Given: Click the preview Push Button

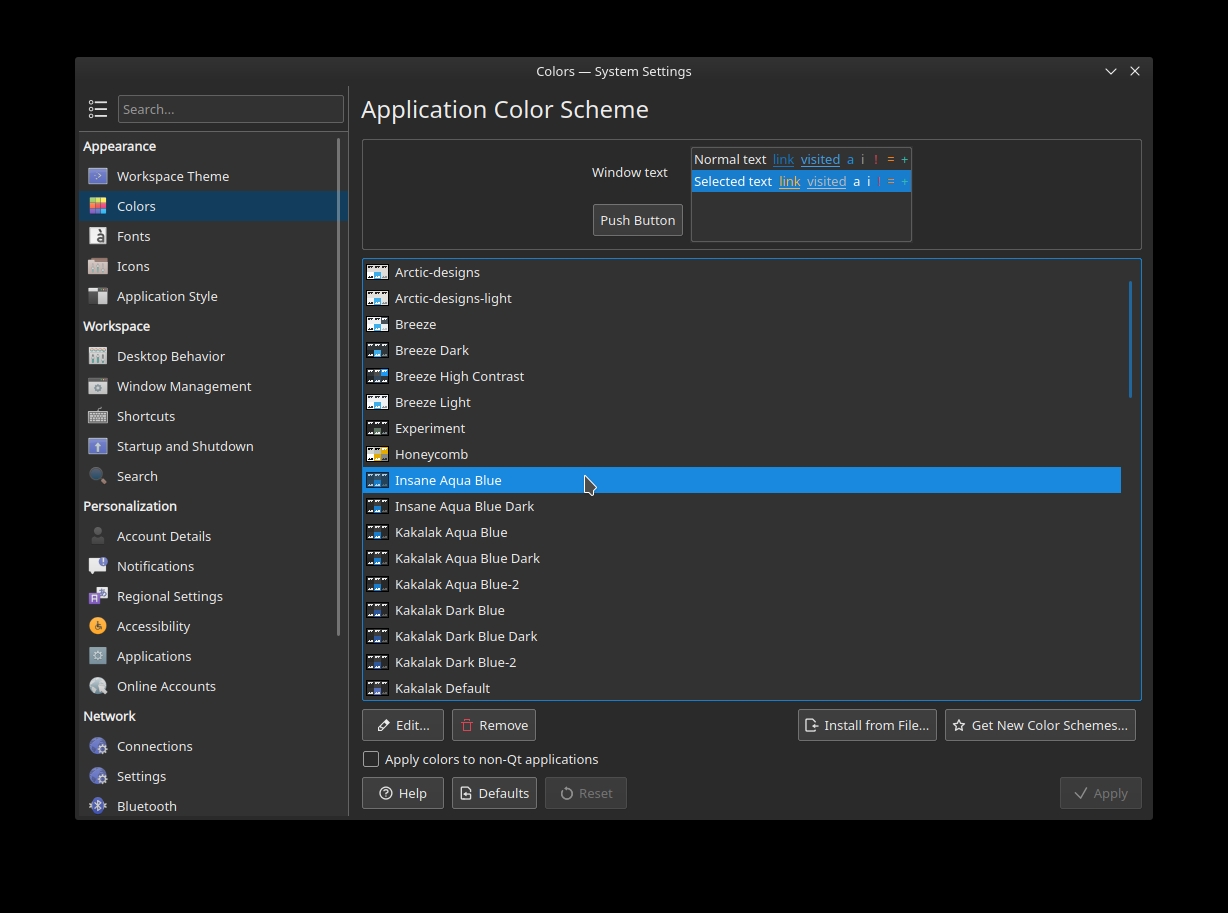Looking at the screenshot, I should [638, 220].
